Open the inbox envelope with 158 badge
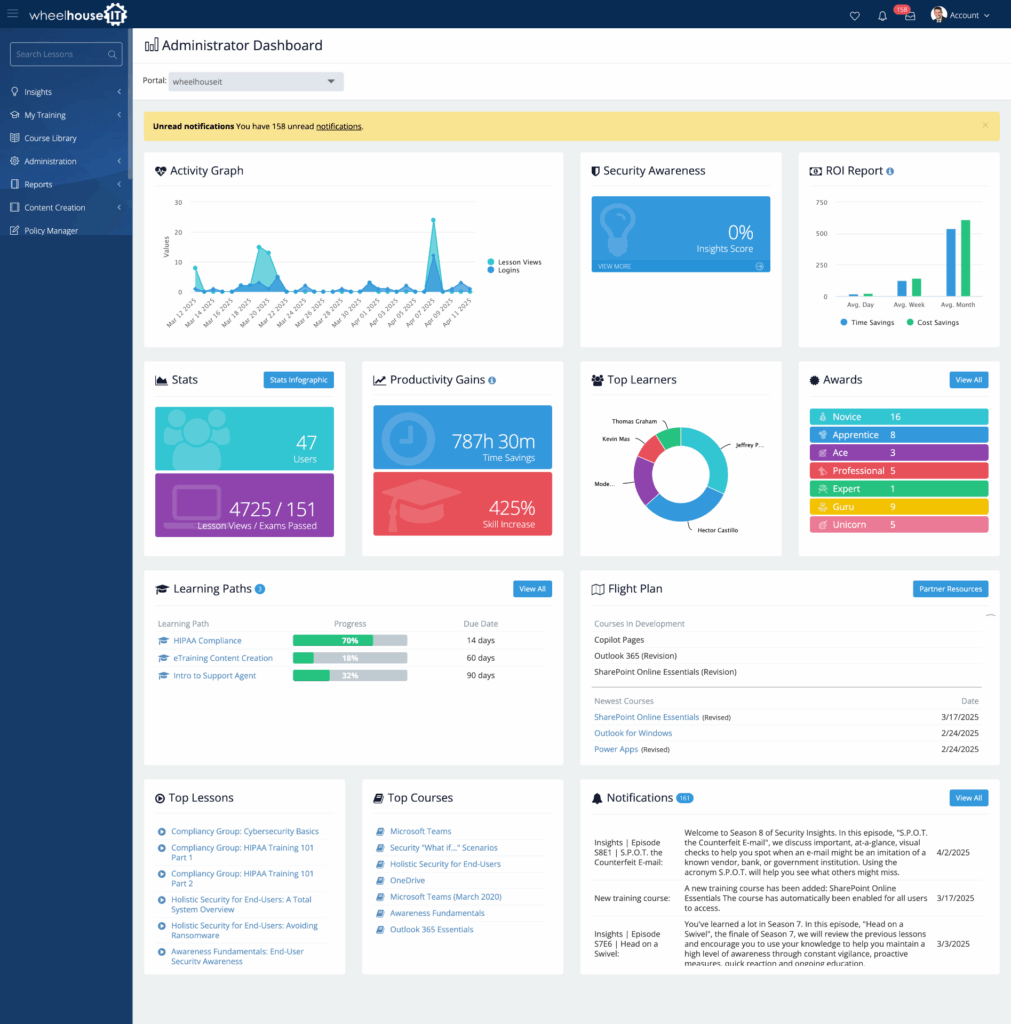 click(x=910, y=16)
